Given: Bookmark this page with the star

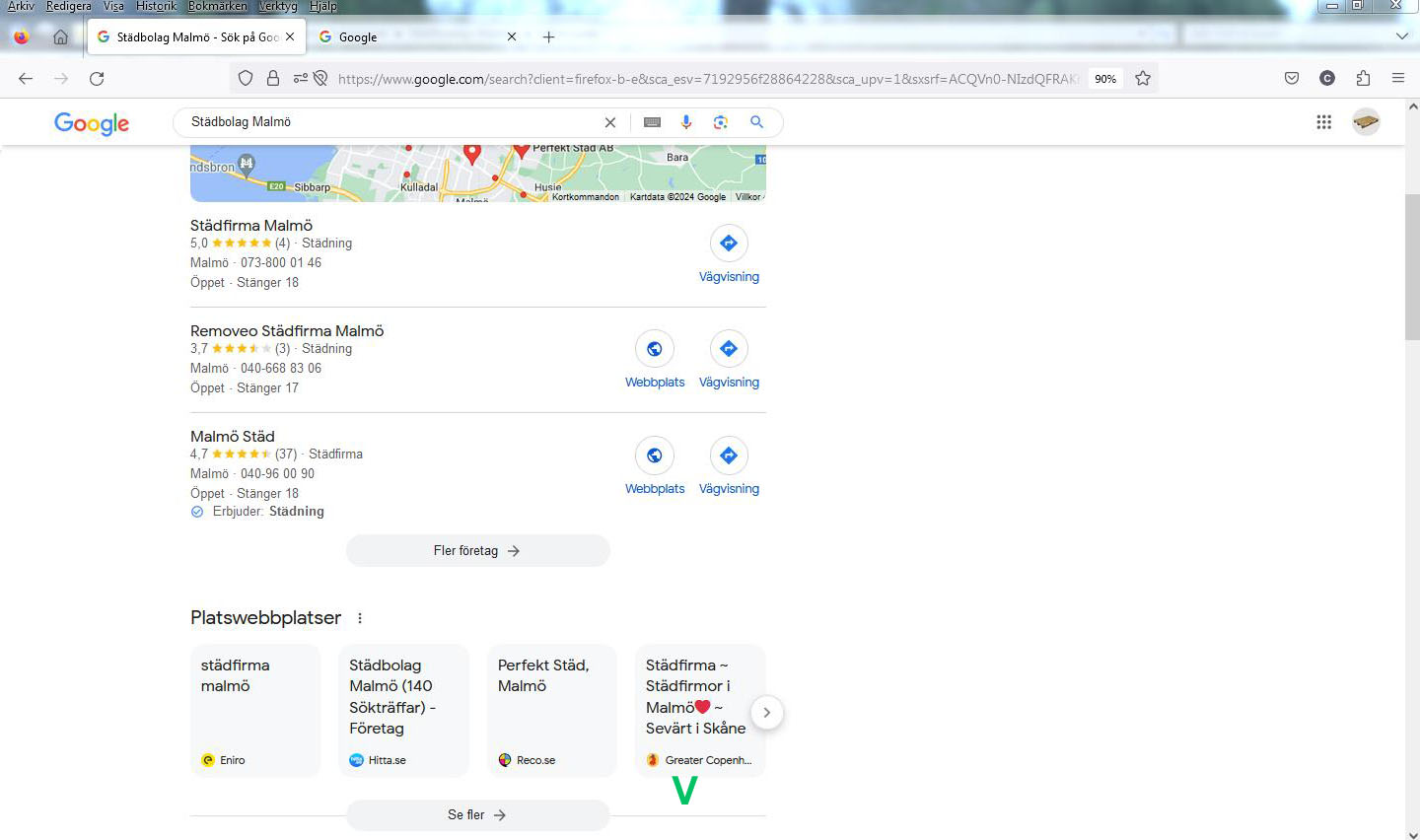Looking at the screenshot, I should click(x=1143, y=79).
